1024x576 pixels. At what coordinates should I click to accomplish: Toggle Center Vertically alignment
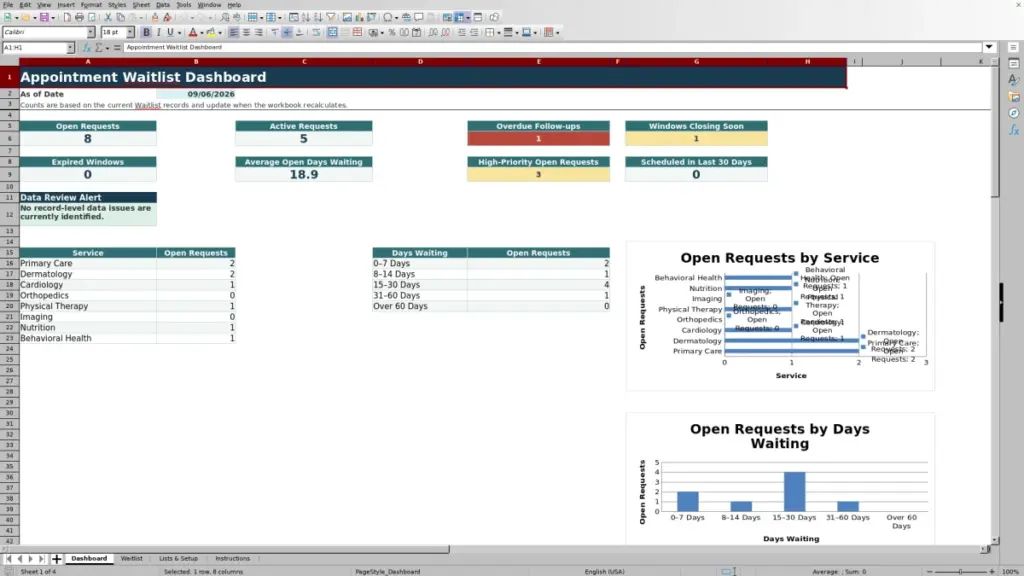point(287,32)
